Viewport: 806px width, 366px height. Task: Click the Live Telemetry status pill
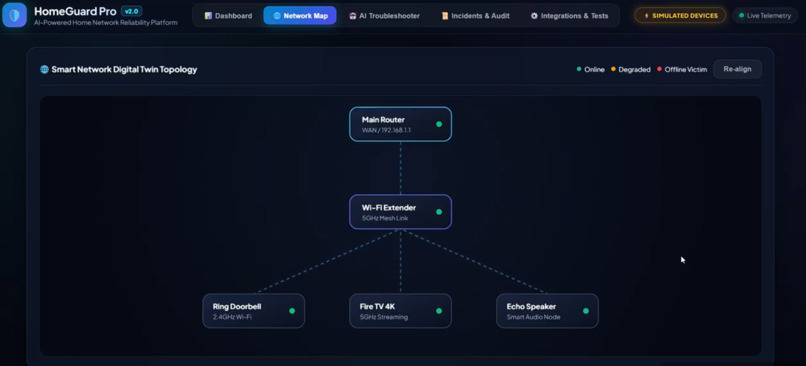coord(765,16)
